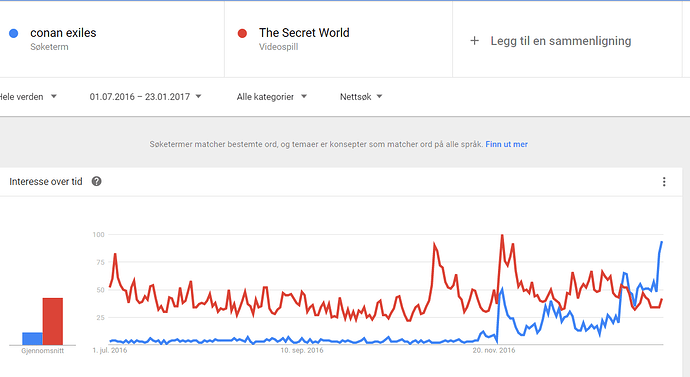The width and height of the screenshot is (690, 377).
Task: Click the red average bar in Gjennomsnitt
Action: [53, 321]
